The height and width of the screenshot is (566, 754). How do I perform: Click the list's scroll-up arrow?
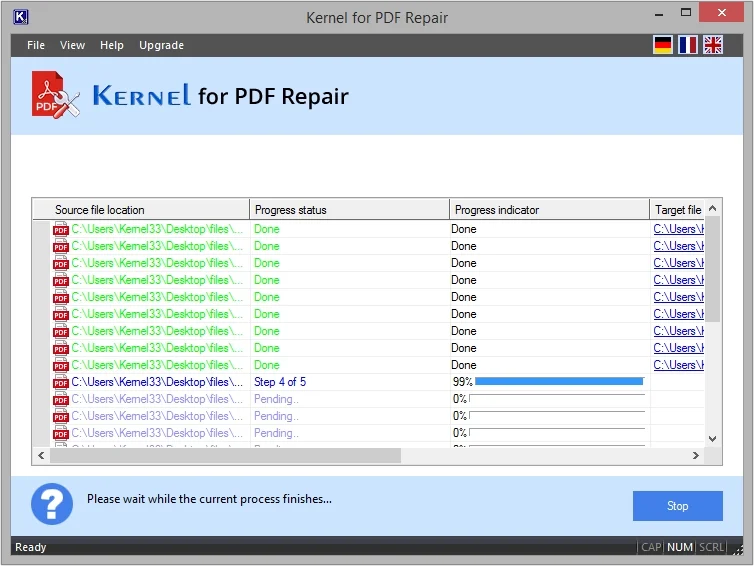[x=713, y=208]
